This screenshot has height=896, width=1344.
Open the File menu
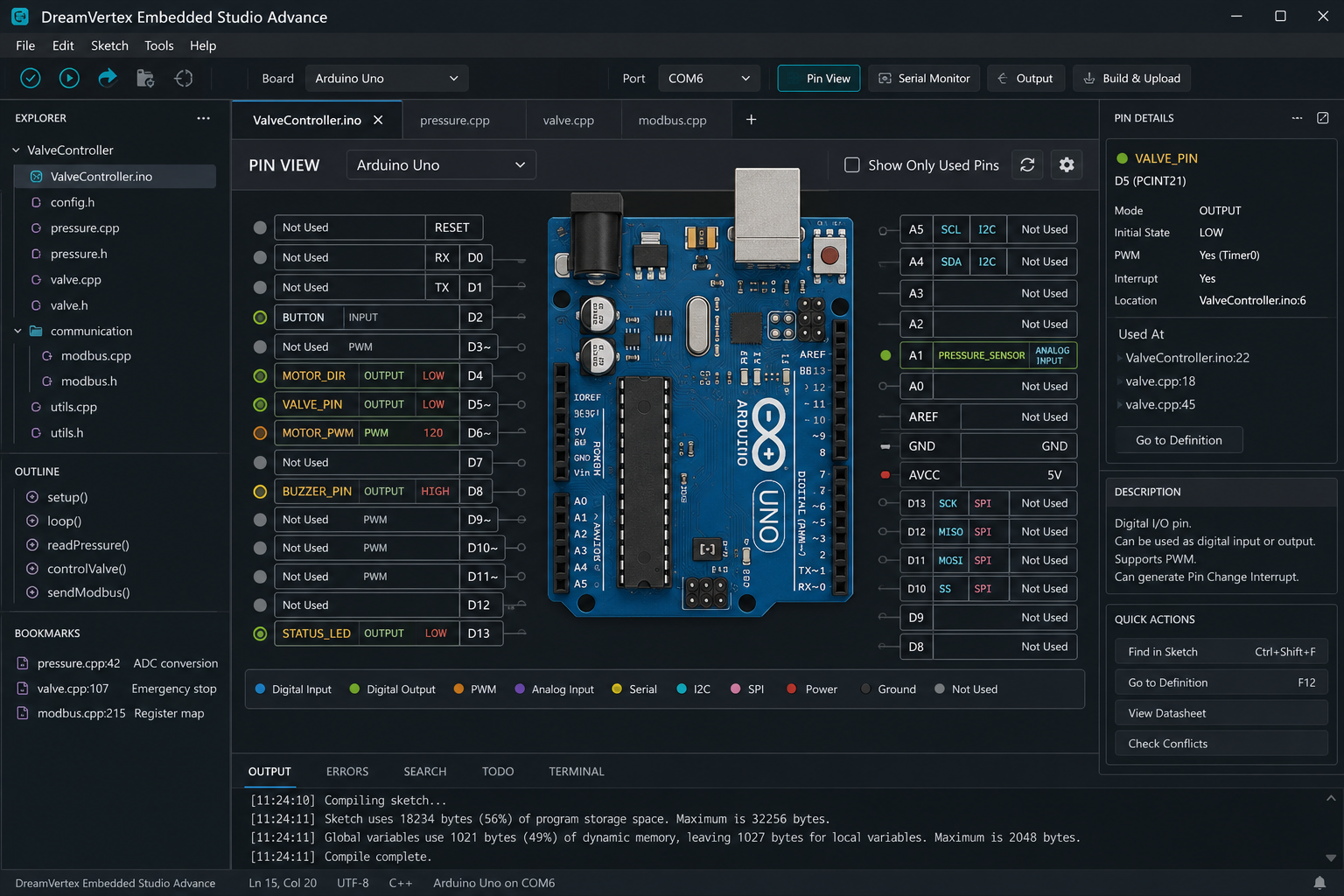point(25,45)
